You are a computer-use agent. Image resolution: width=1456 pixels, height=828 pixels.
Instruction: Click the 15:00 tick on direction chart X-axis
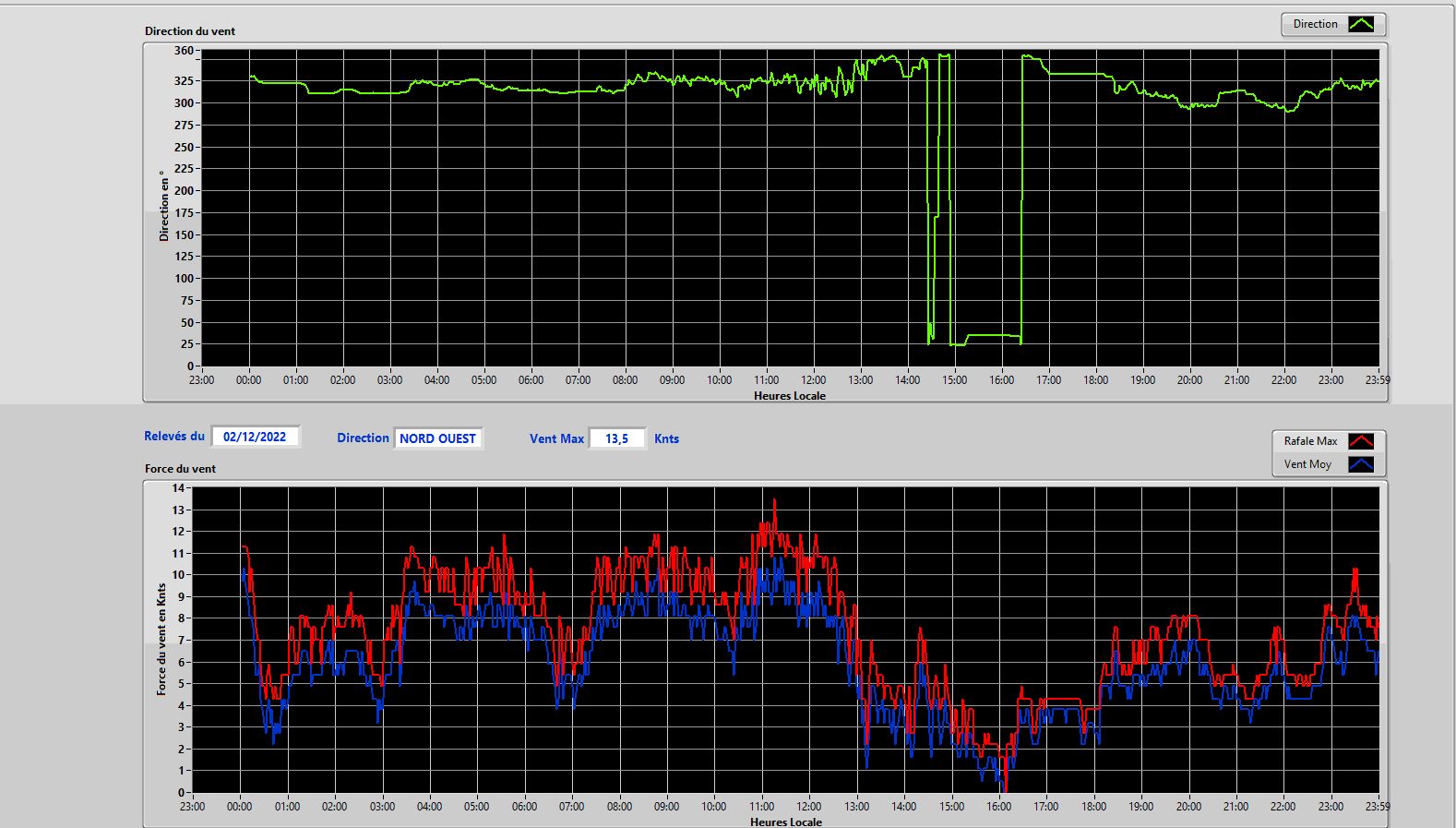click(955, 379)
